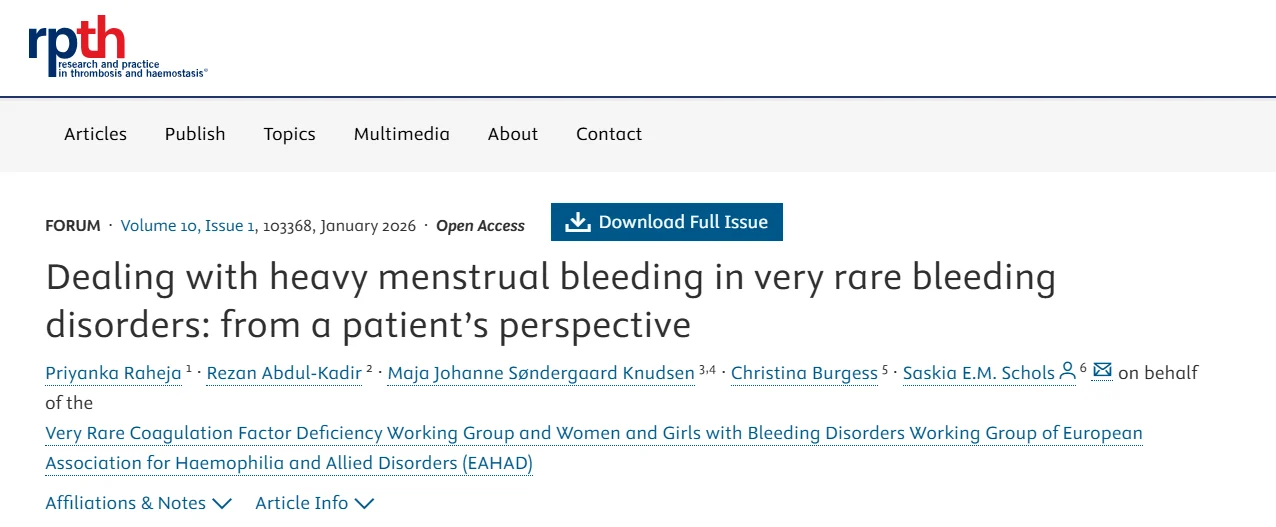
Task: Open author Maja Johanne Søndergaard Knudsen's link
Action: [541, 373]
